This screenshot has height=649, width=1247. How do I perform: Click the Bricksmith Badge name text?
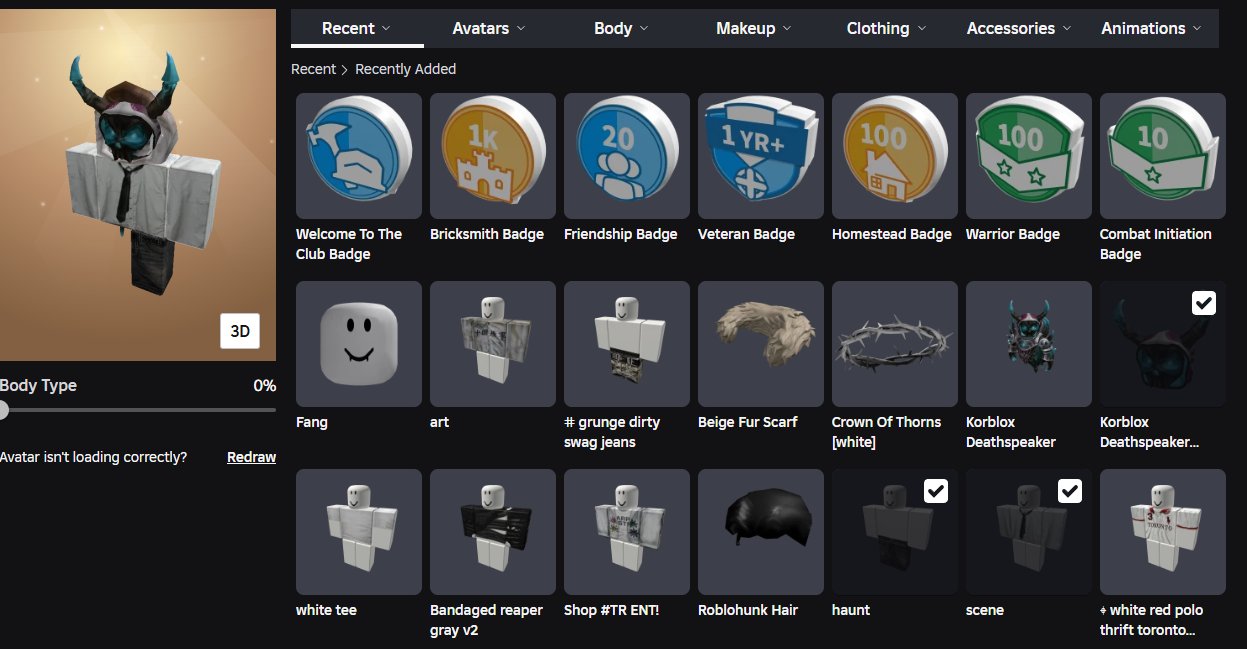pyautogui.click(x=487, y=234)
